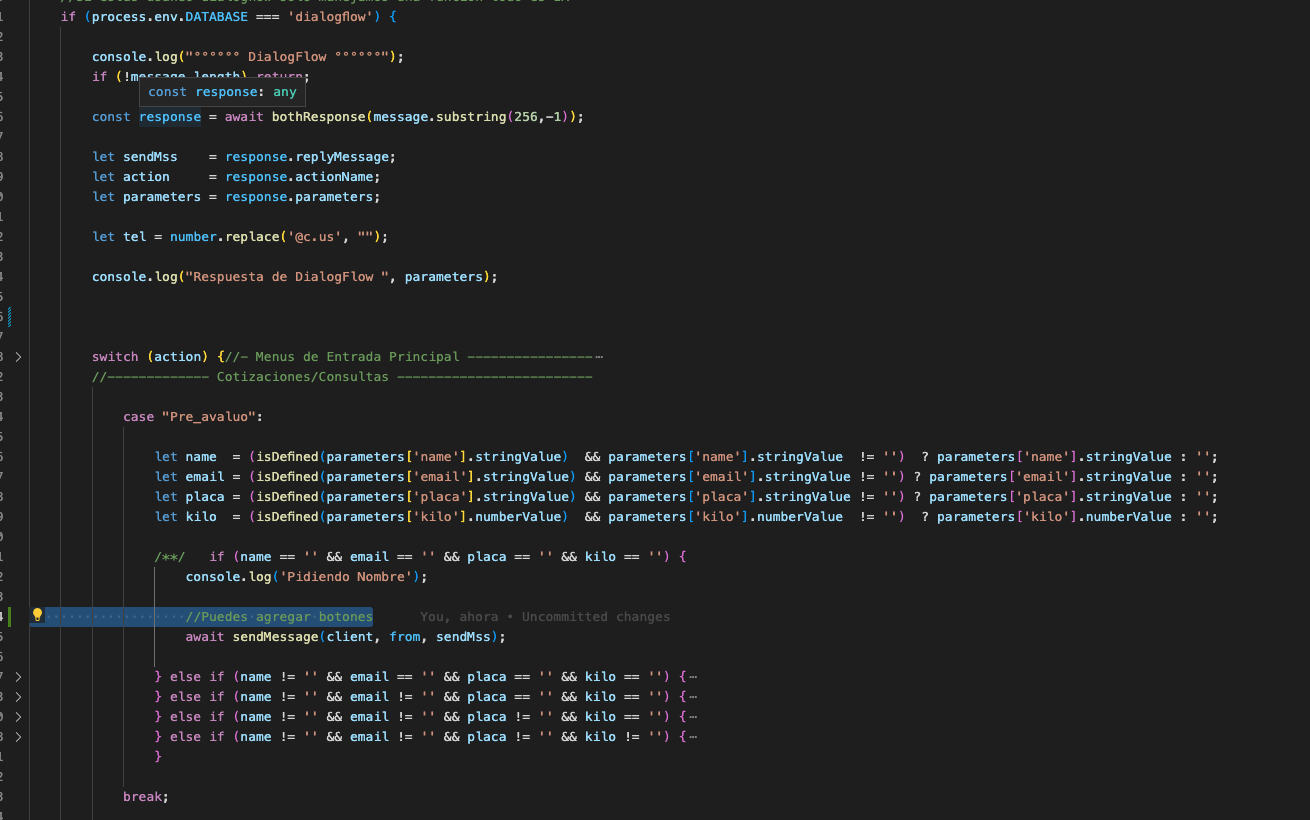The image size is (1310, 820).
Task: Click email in 'let email' declaration
Action: pyautogui.click(x=205, y=477)
